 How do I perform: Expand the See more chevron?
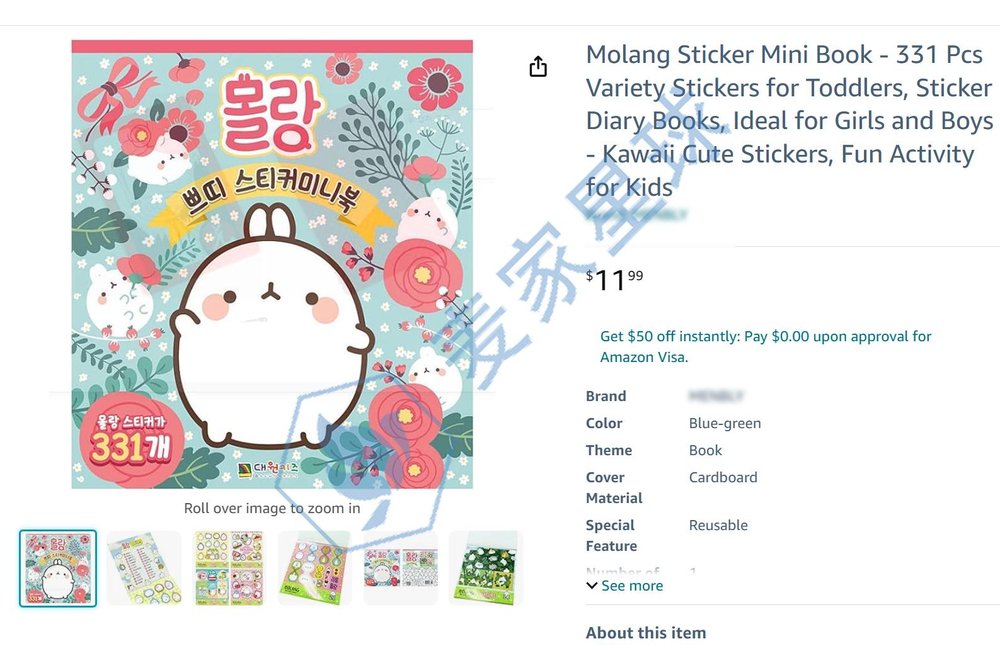tap(592, 585)
